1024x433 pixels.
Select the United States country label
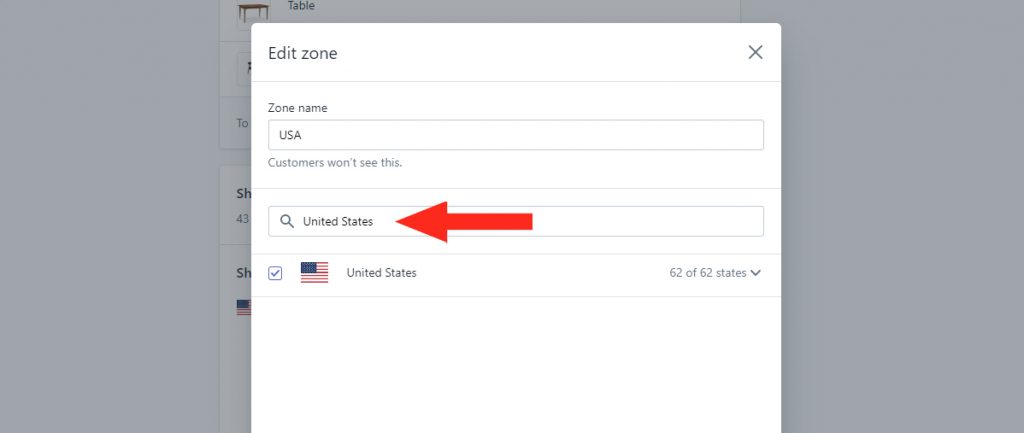click(381, 273)
